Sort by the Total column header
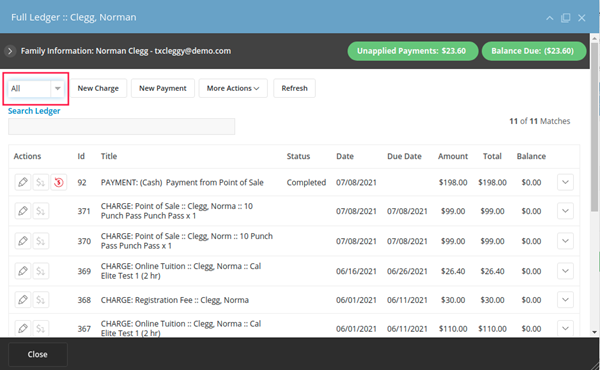Screen dimensions: 600x370 pyautogui.click(x=492, y=156)
